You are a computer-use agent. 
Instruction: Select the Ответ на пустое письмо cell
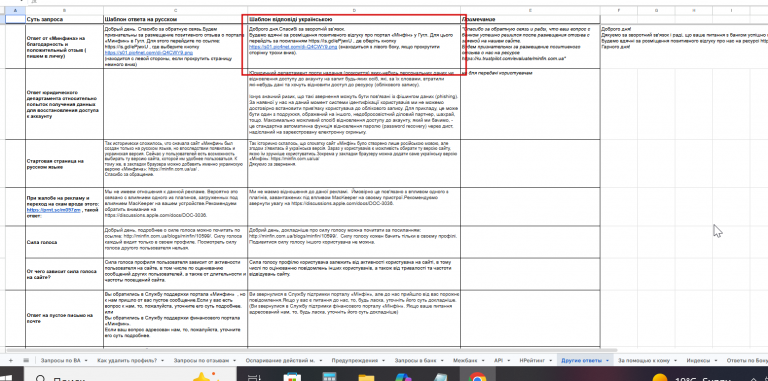pyautogui.click(x=64, y=318)
